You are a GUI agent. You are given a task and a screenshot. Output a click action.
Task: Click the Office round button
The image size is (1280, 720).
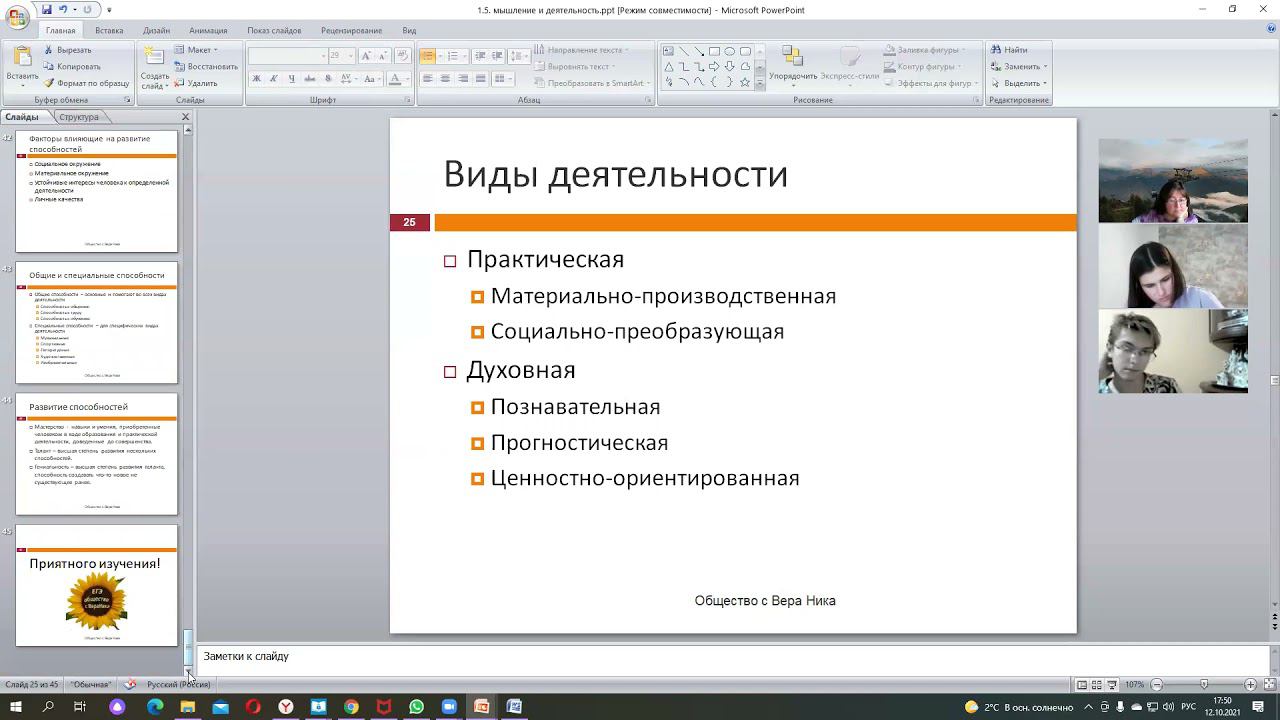pos(17,17)
